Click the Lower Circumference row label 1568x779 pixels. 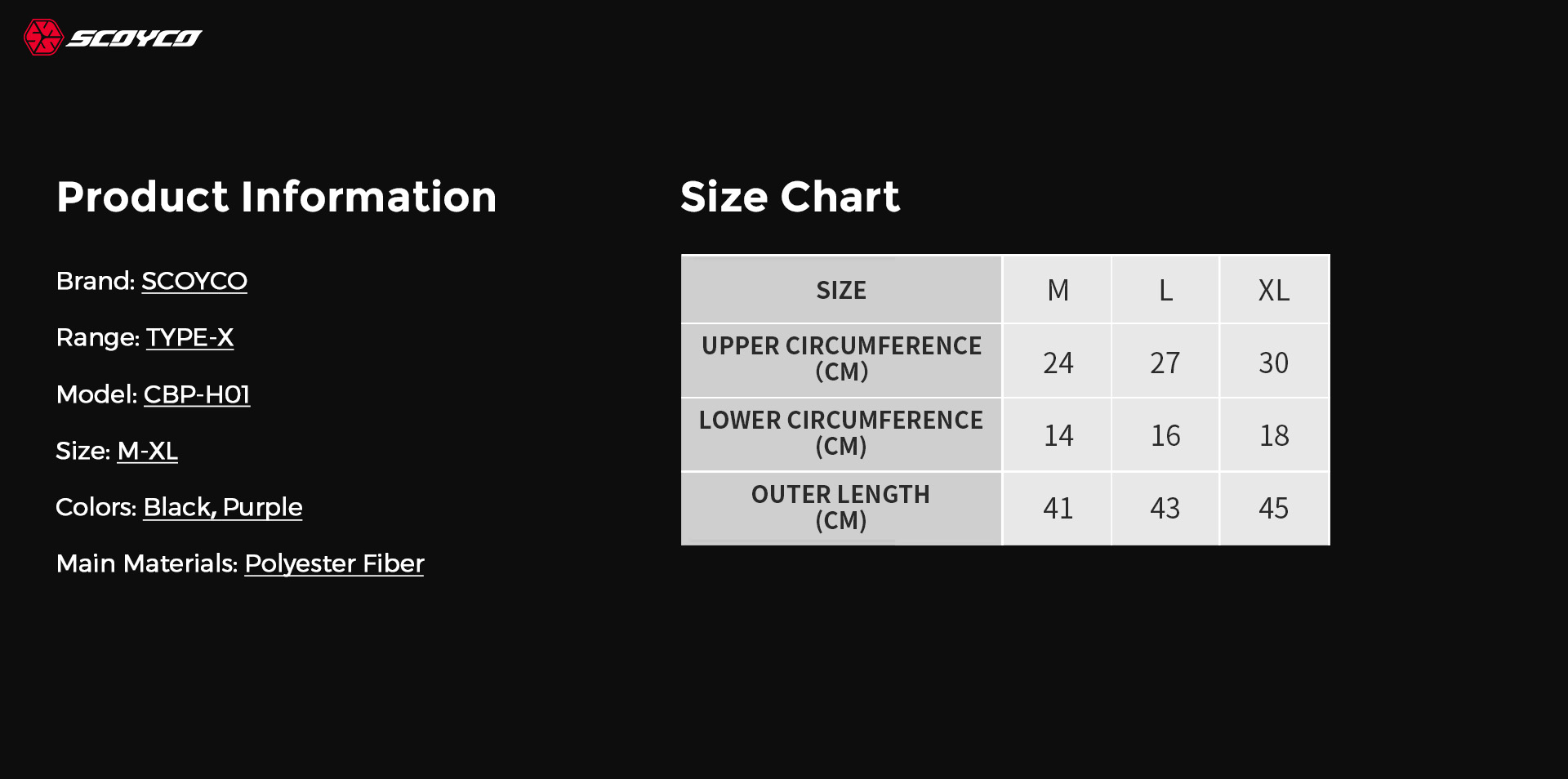click(x=841, y=434)
